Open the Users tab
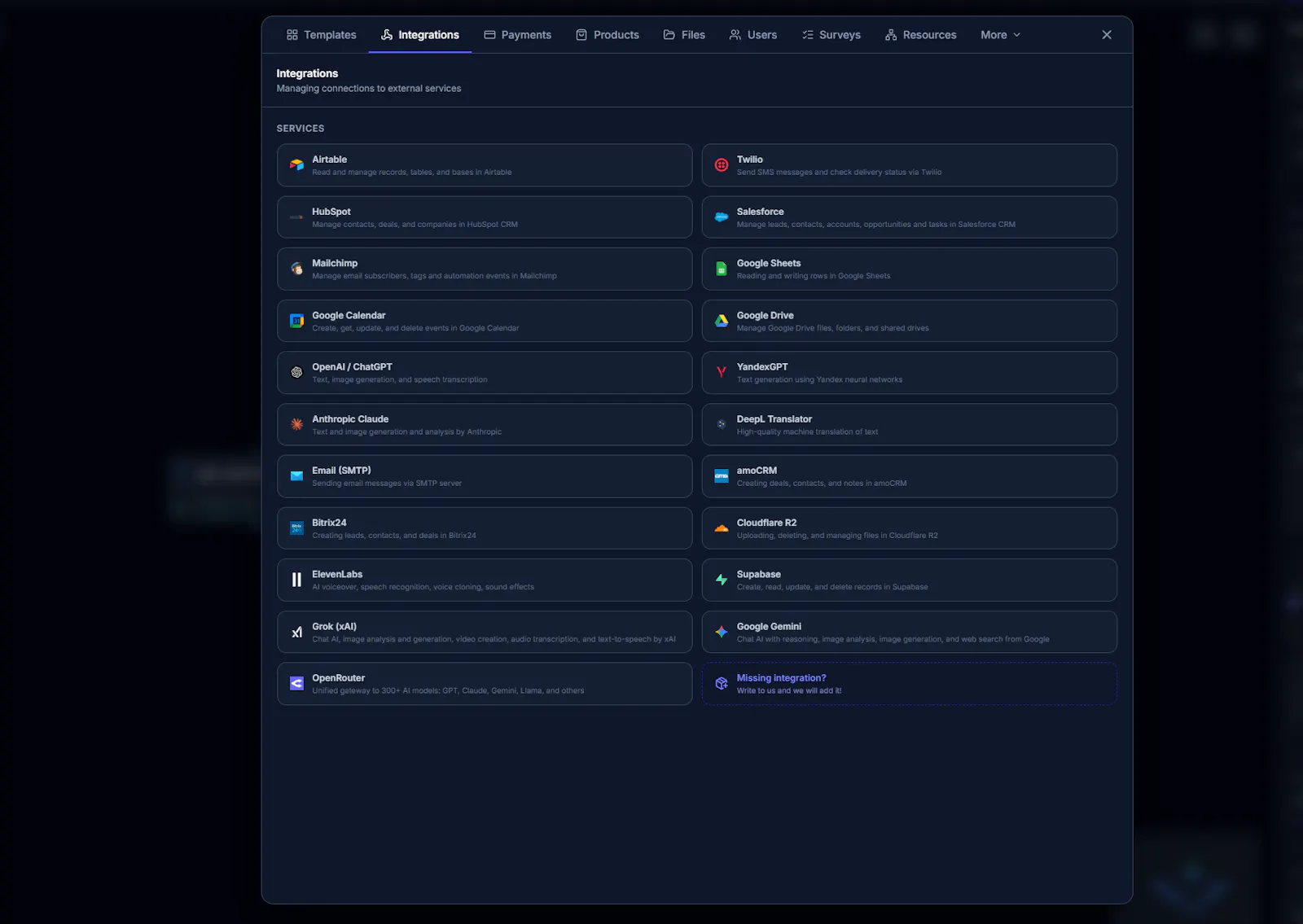1303x924 pixels. pos(753,35)
